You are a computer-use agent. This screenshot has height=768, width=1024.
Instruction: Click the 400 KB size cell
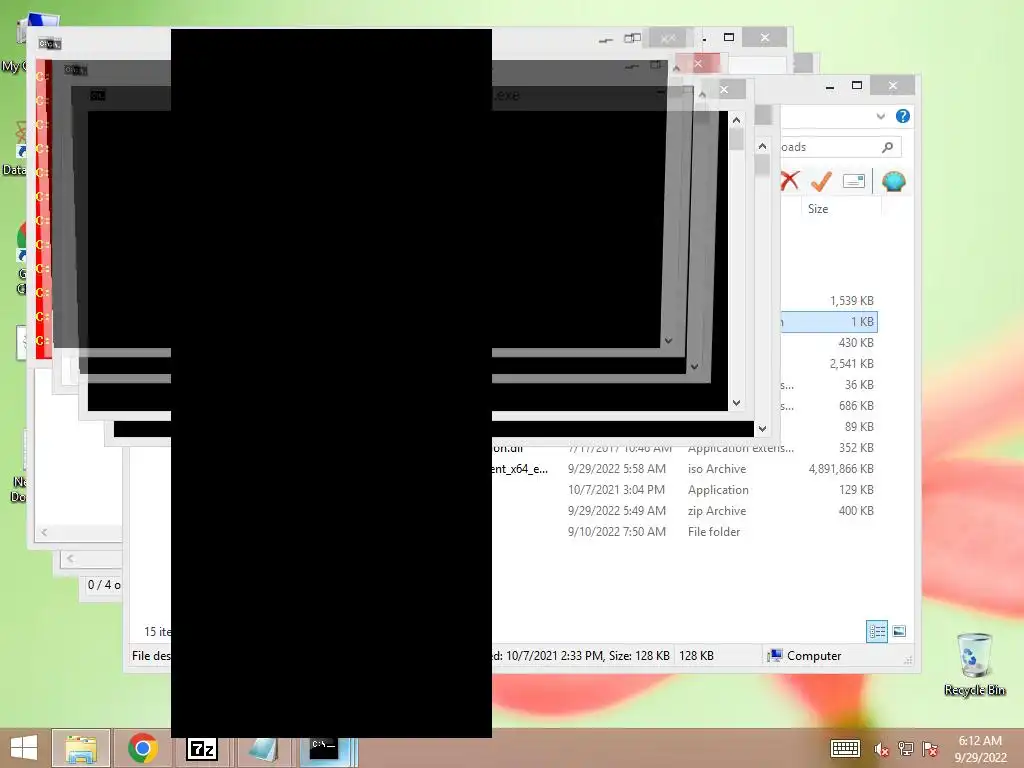[x=856, y=511]
